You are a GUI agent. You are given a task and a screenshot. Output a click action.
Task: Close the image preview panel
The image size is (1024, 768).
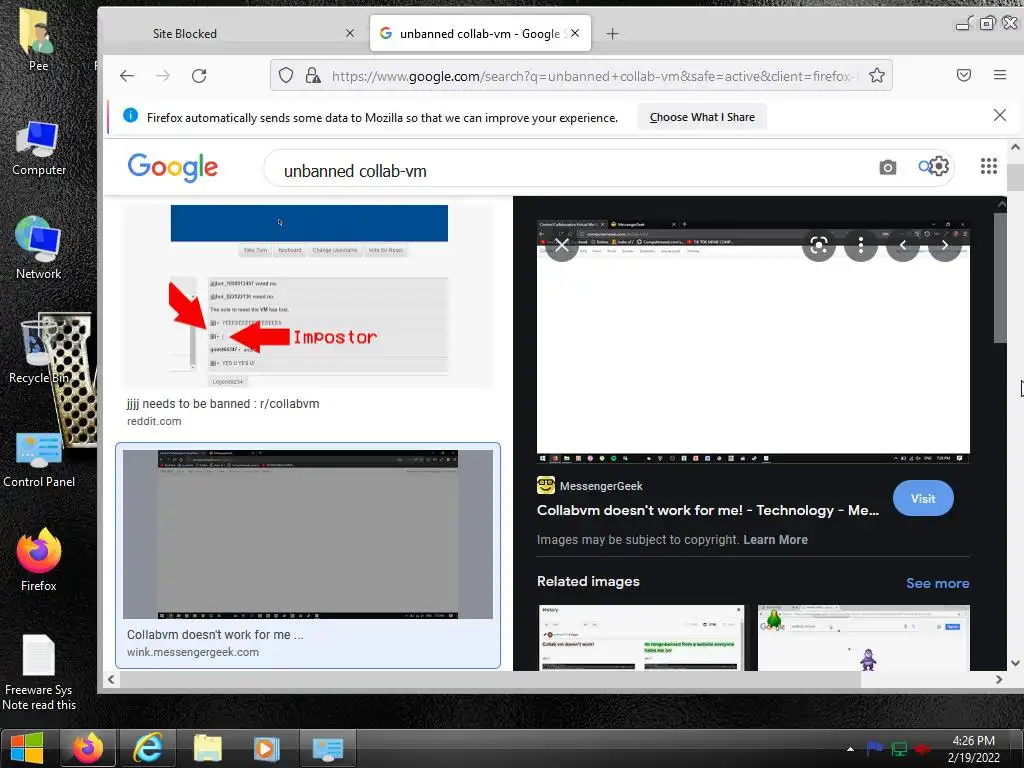coord(562,246)
